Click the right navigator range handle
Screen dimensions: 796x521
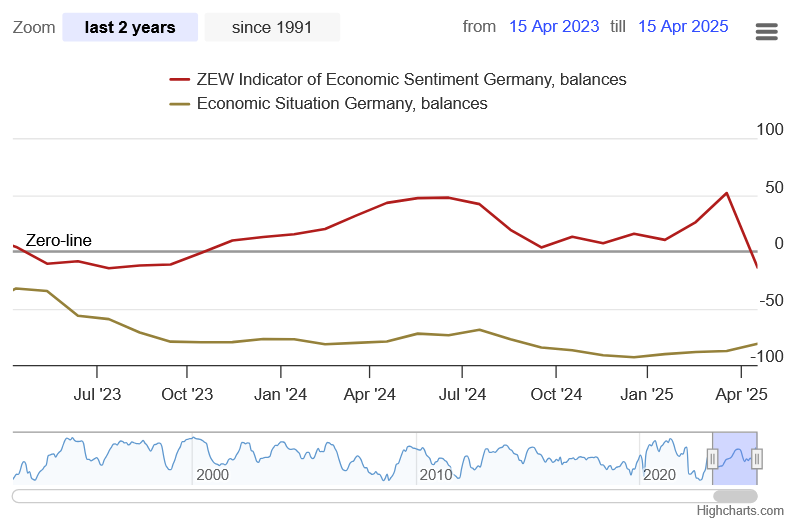click(x=757, y=459)
